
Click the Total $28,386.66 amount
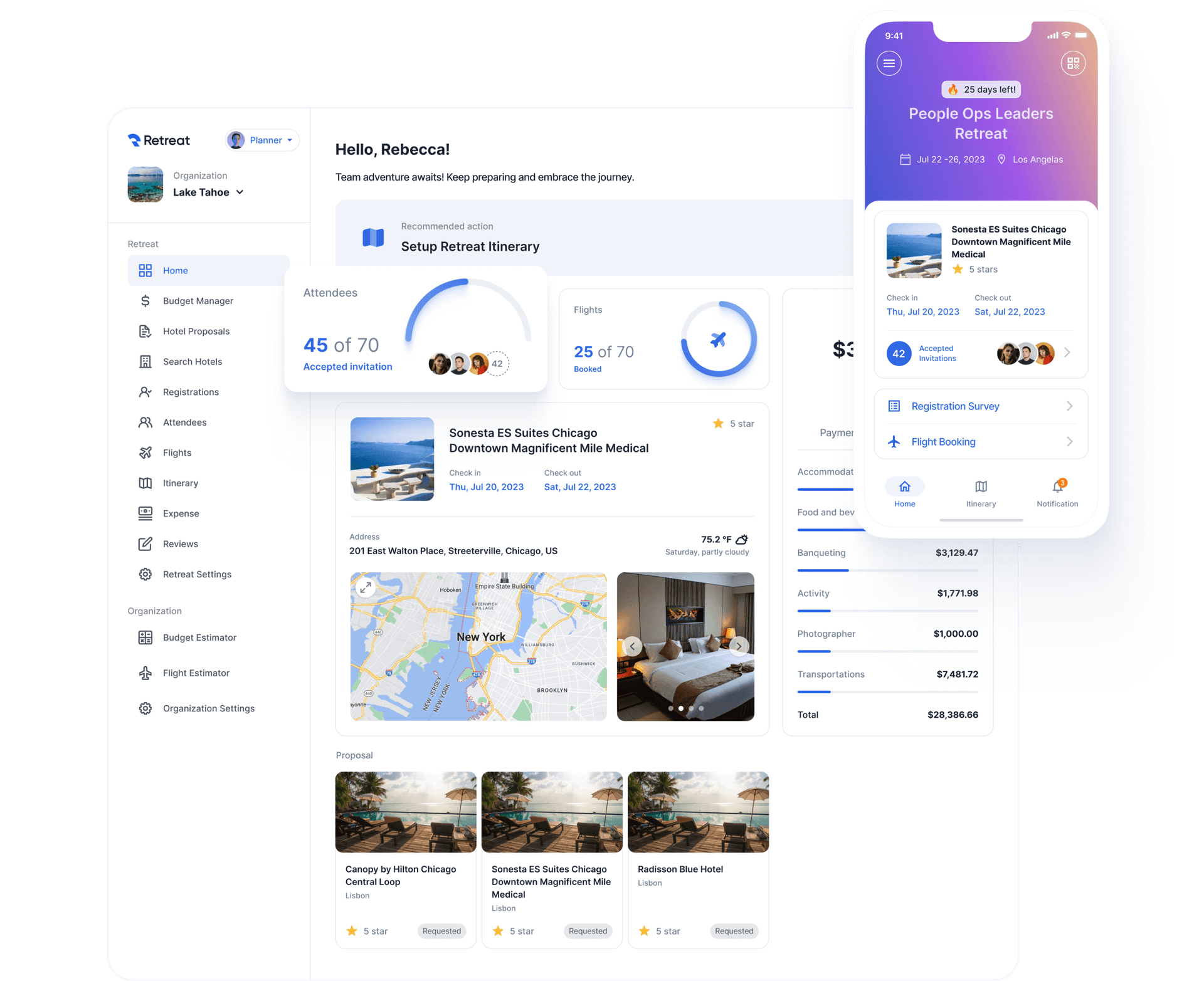point(953,715)
